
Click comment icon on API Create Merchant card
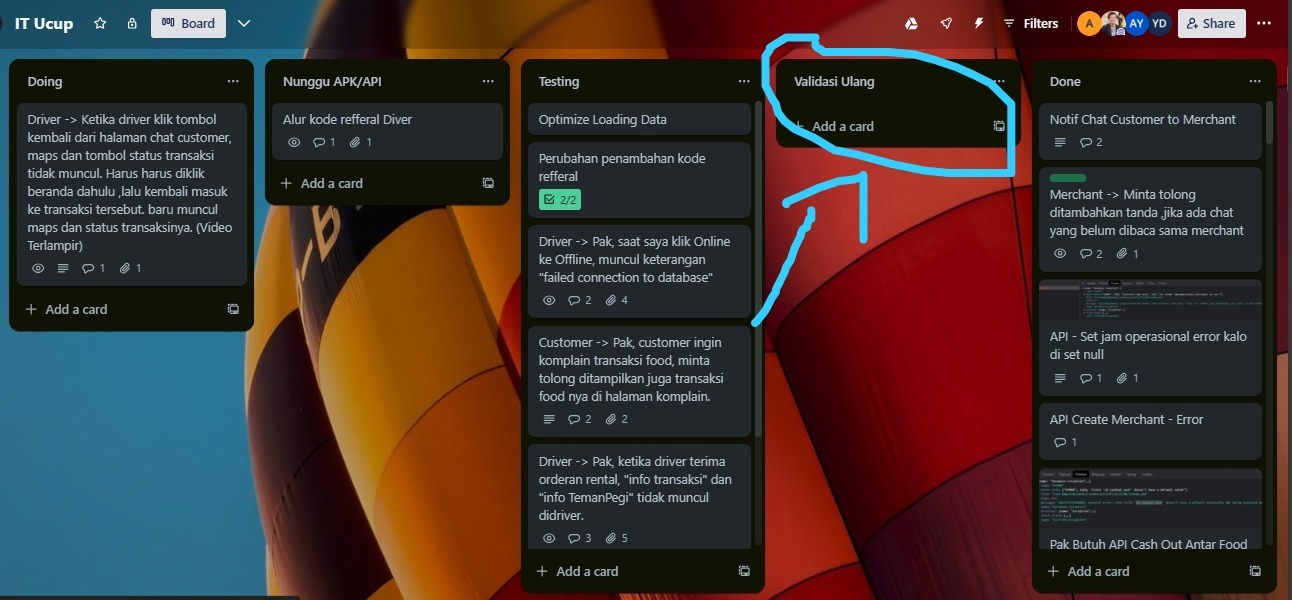pos(1060,442)
